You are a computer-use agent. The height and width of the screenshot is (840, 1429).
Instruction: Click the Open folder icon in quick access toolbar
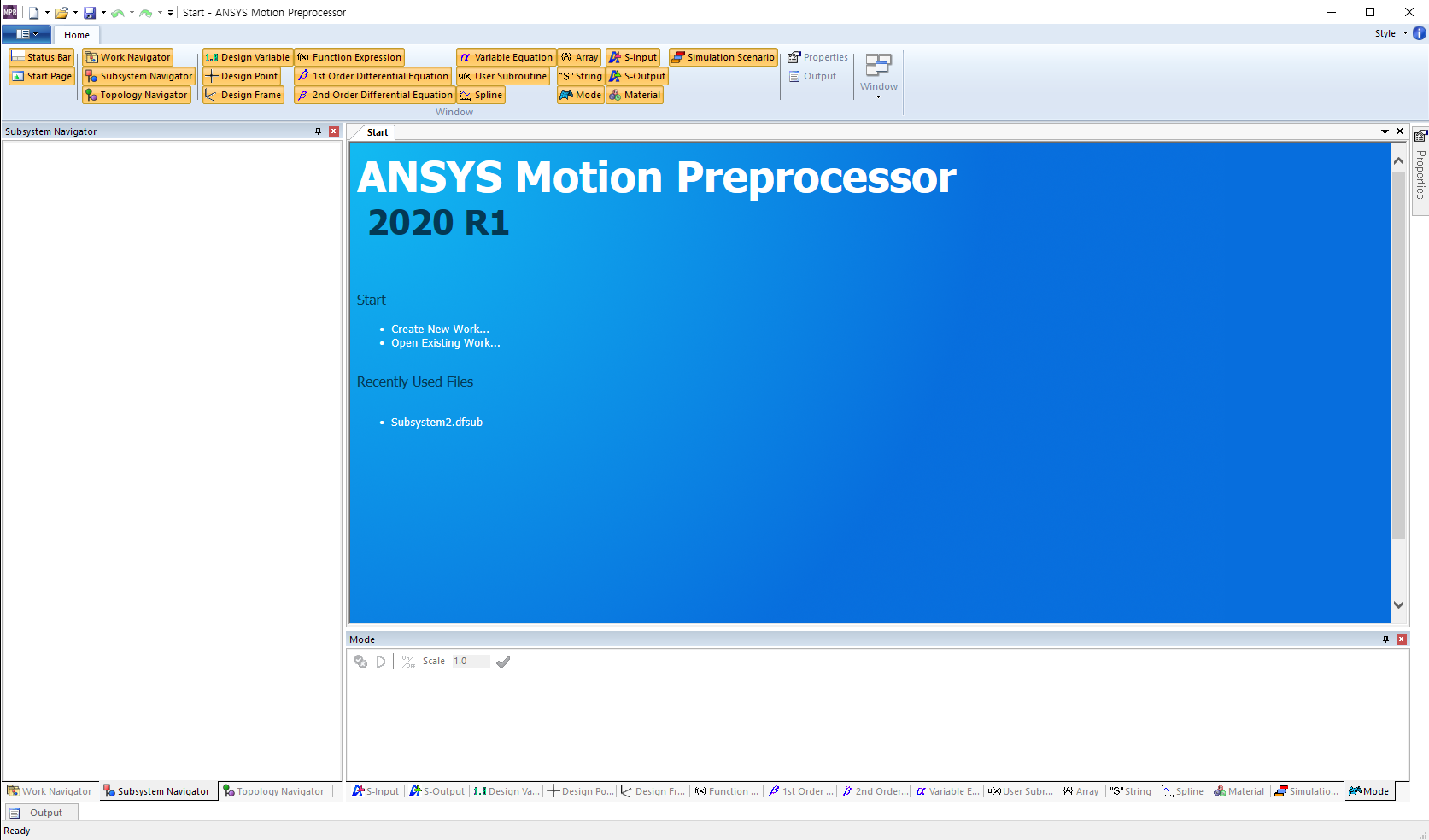click(61, 13)
